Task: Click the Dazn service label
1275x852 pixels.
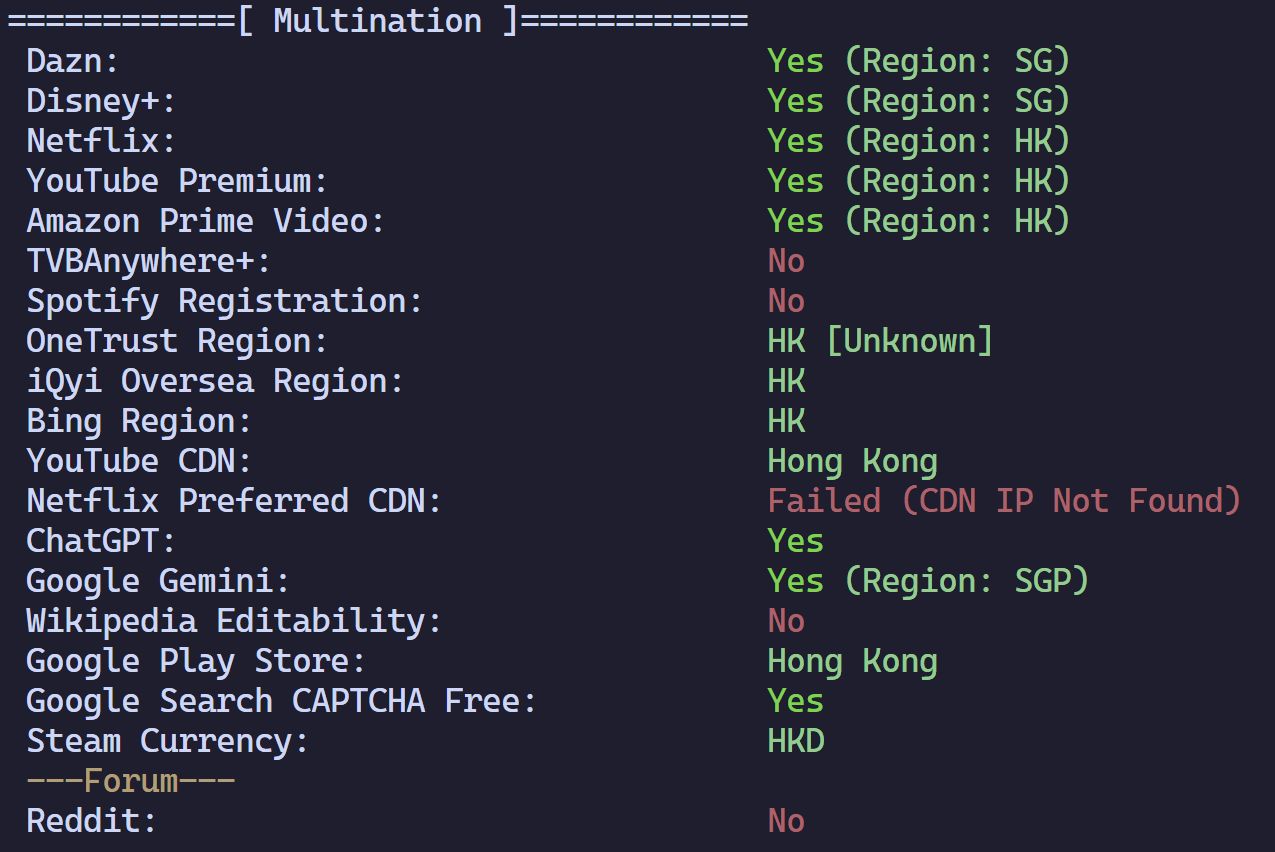Action: click(x=72, y=61)
